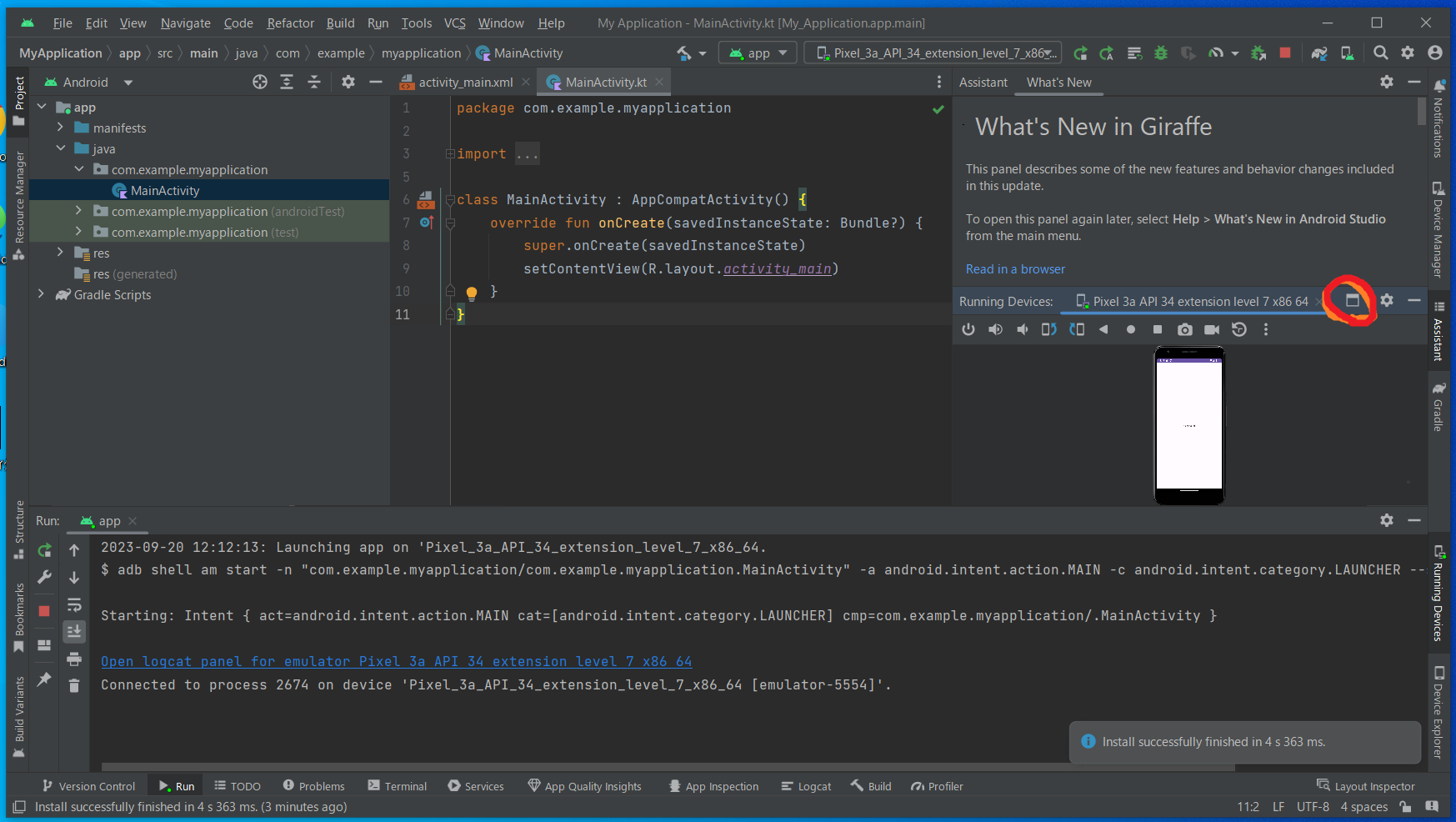Click line separator LF in status bar

tap(1278, 807)
